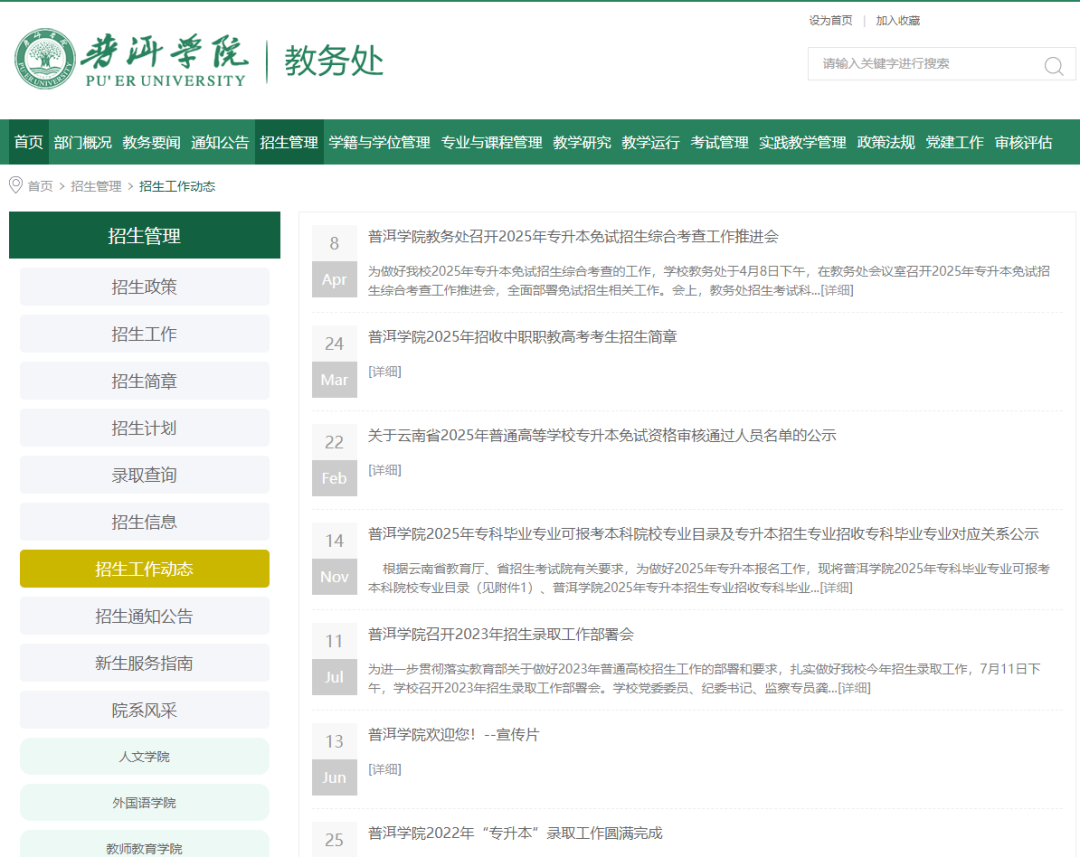Click the 8 Apr date badge
Screen dimensions: 1080x857
tap(334, 261)
